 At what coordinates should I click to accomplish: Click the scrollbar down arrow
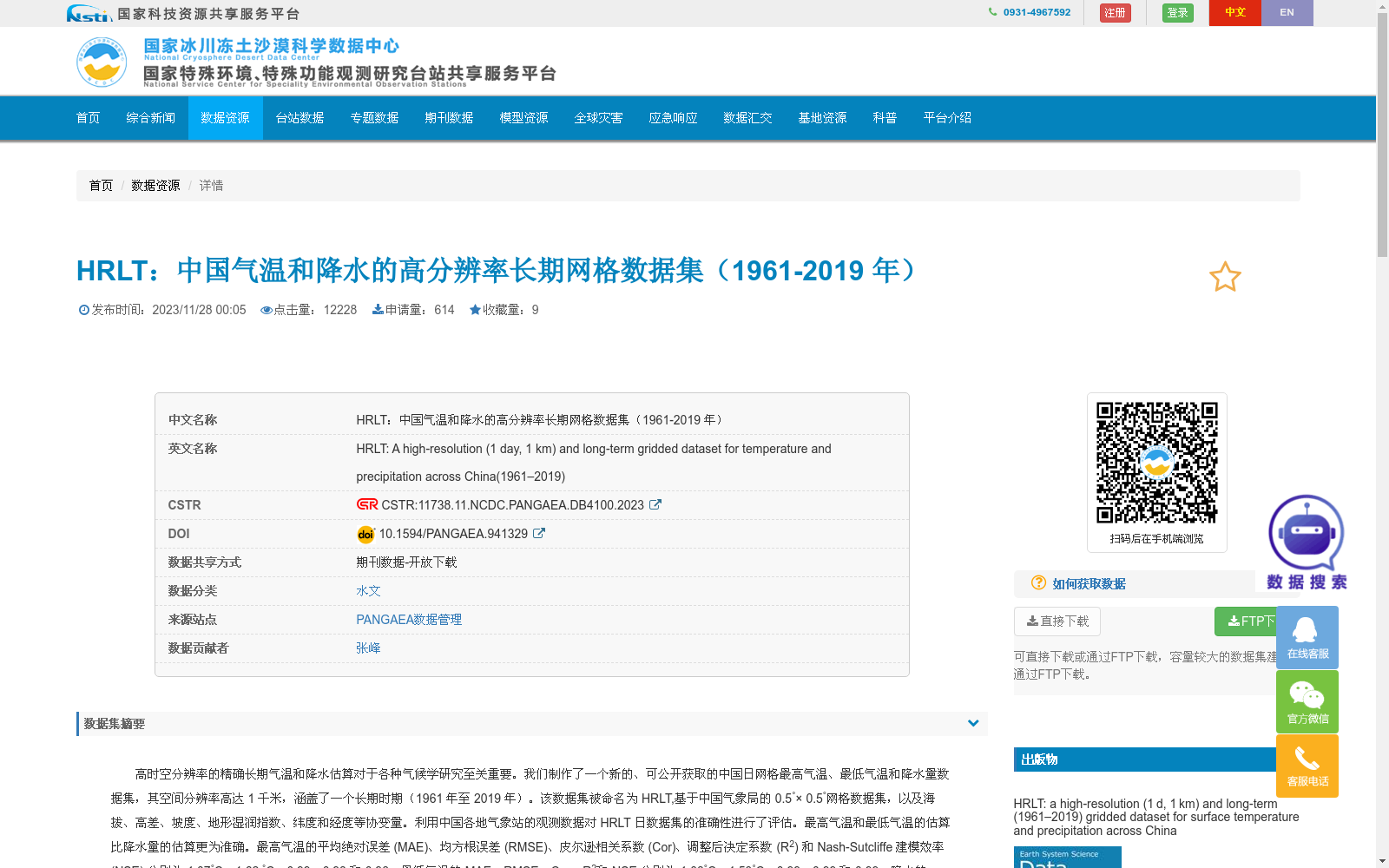pyautogui.click(x=1383, y=861)
